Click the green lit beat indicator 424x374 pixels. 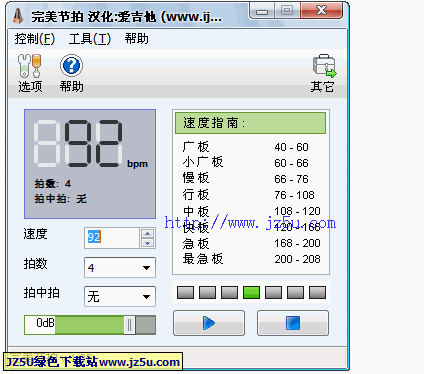tap(251, 292)
